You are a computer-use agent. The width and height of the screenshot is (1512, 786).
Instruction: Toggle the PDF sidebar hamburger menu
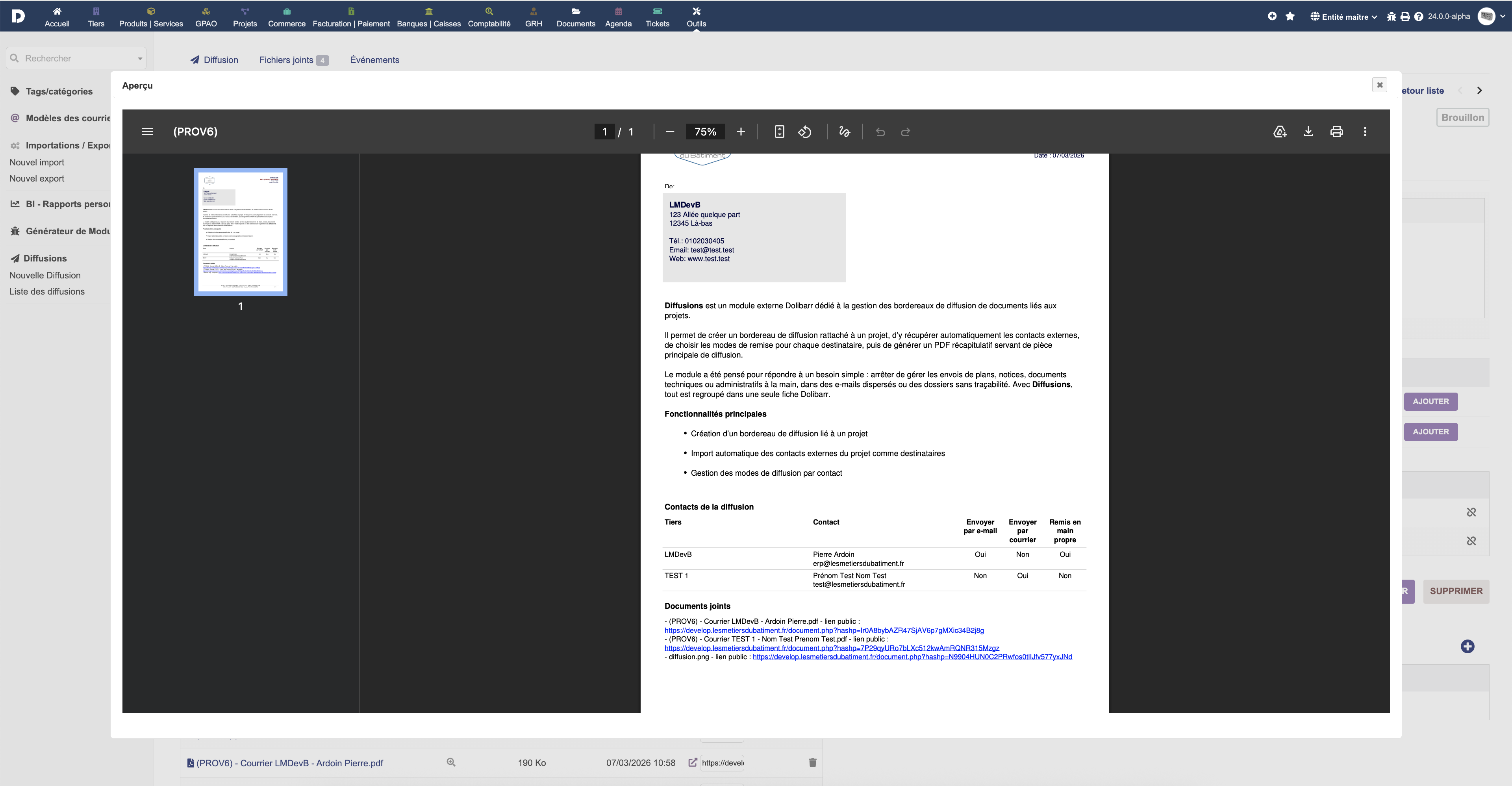click(x=147, y=132)
